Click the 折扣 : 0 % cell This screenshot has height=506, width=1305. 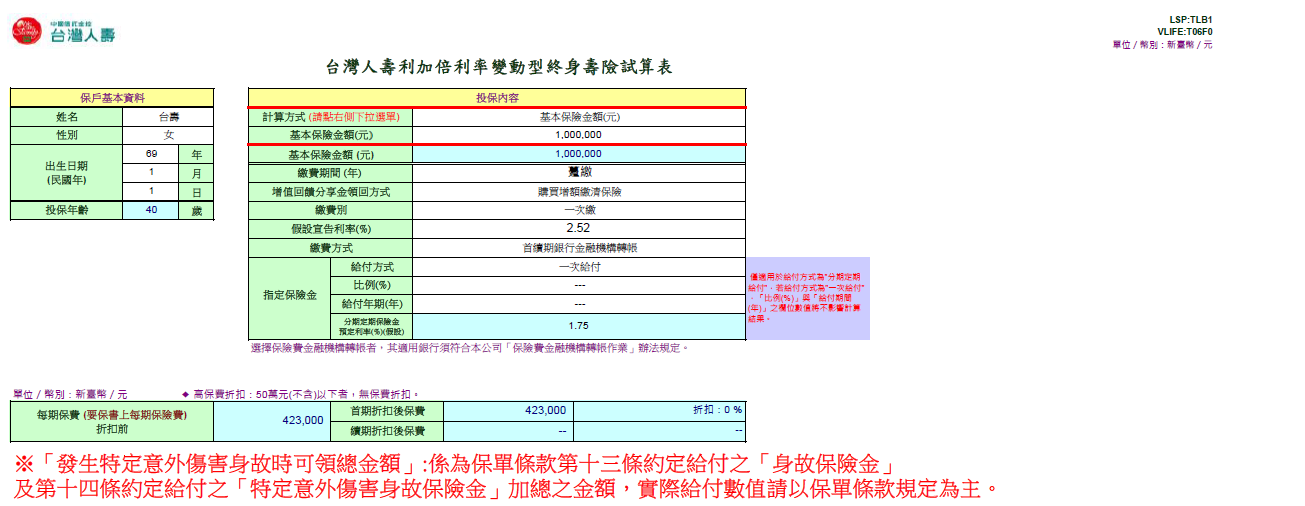point(659,411)
